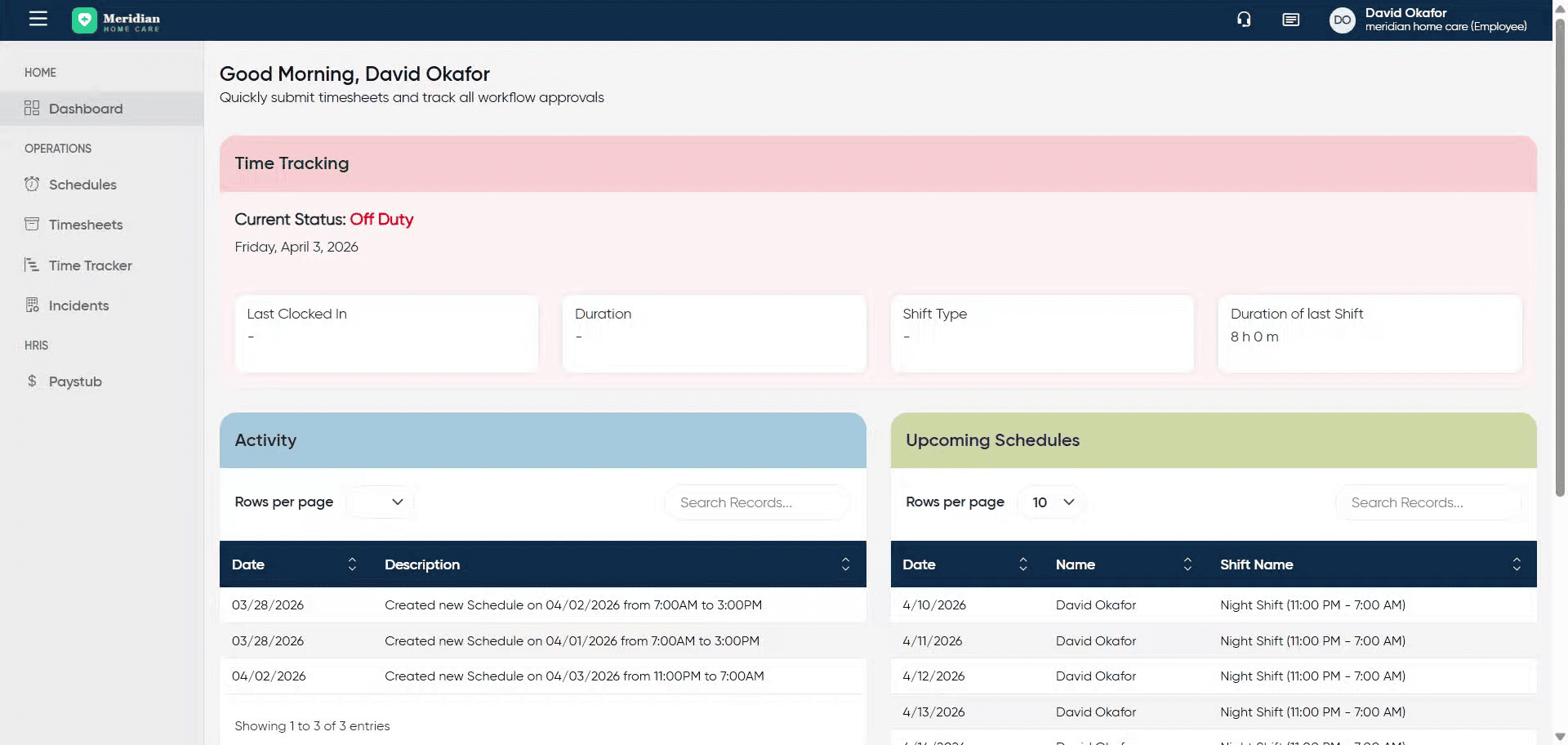This screenshot has width=1568, height=745.
Task: Click the Schedules clock icon in sidebar
Action: pyautogui.click(x=32, y=185)
